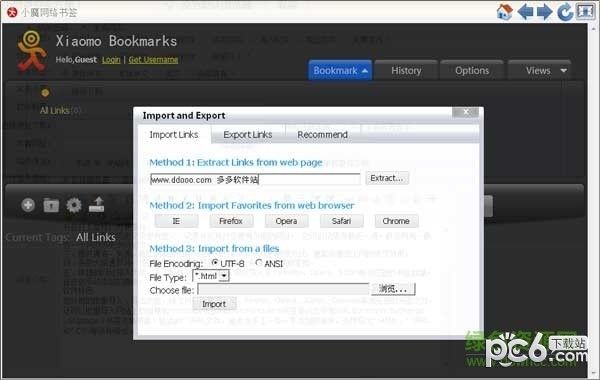
Task: Import favorites from Safari
Action: pos(341,221)
